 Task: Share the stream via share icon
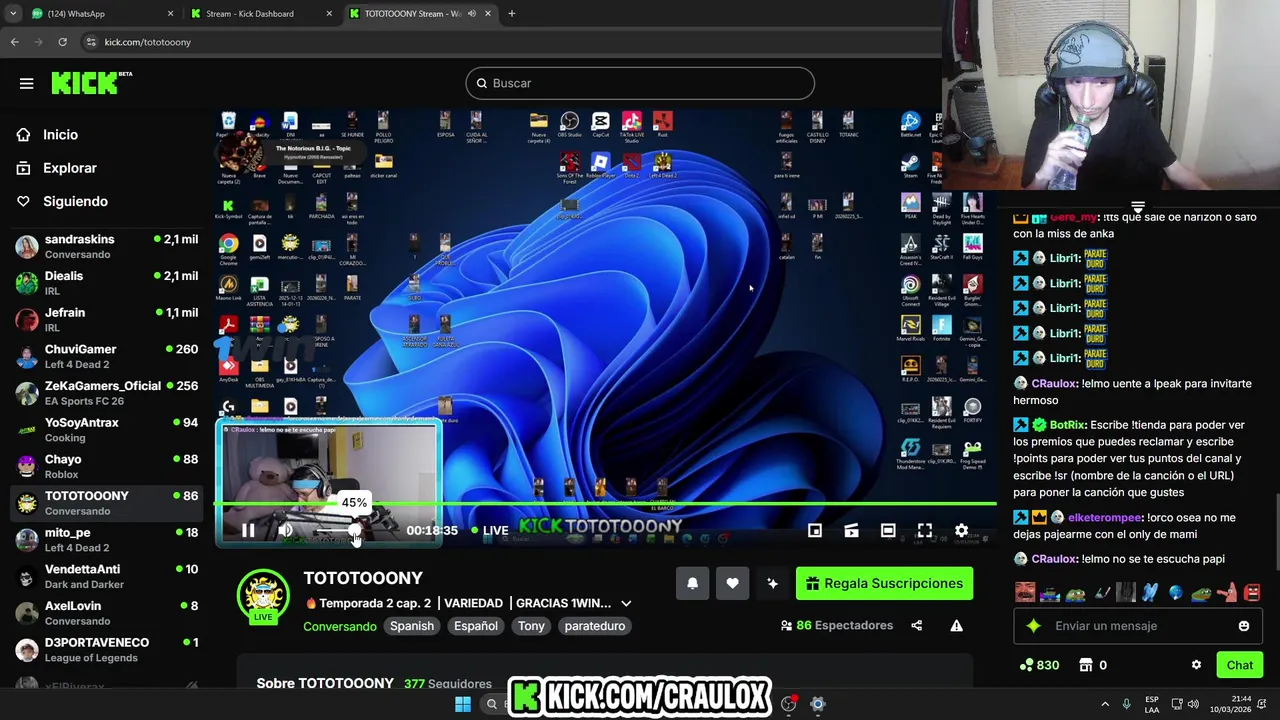coord(916,625)
